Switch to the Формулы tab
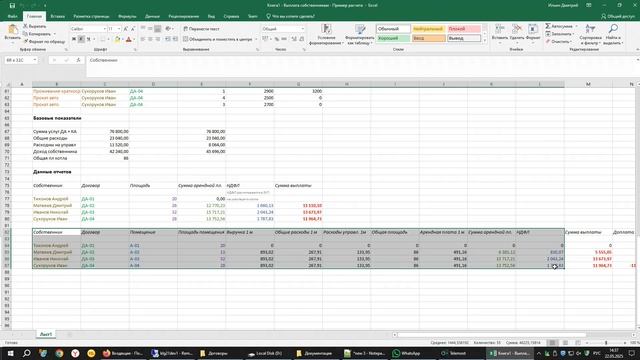640x360 pixels. (x=127, y=16)
